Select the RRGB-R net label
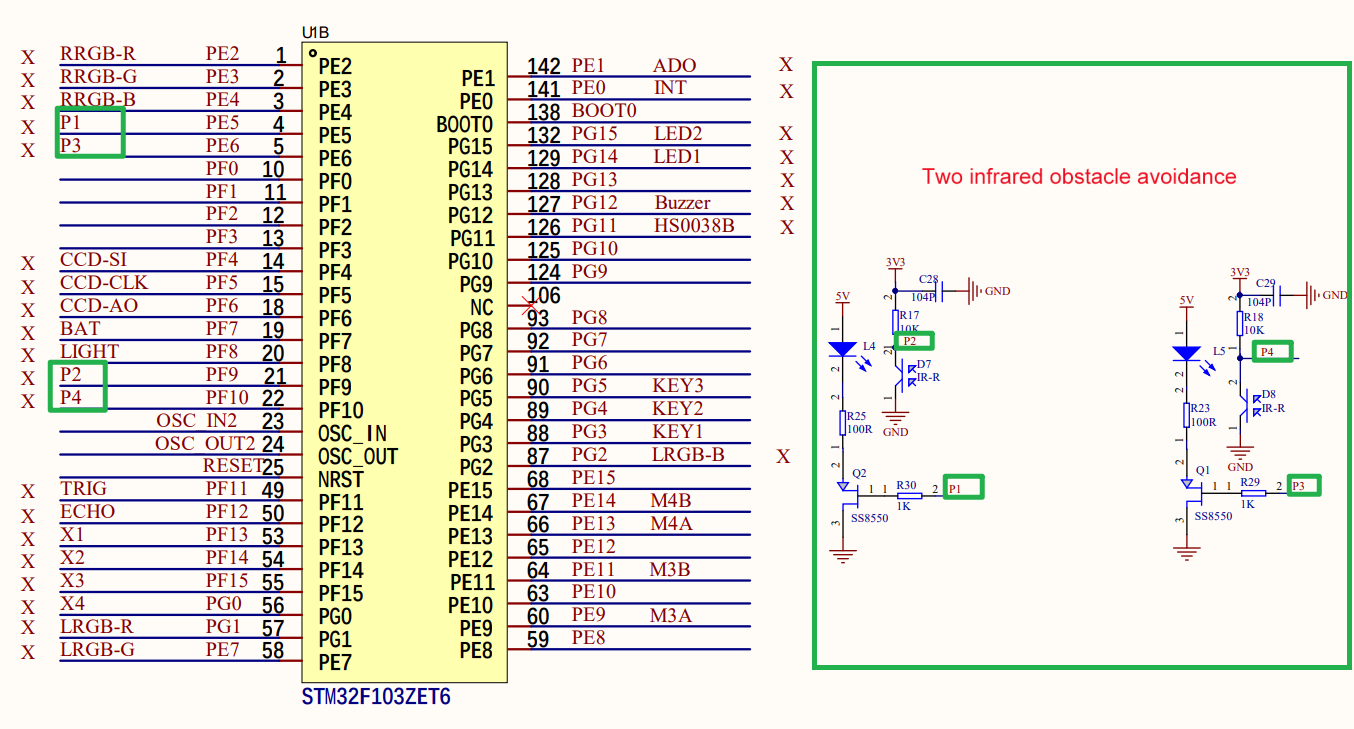Image resolution: width=1354 pixels, height=729 pixels. (98, 54)
